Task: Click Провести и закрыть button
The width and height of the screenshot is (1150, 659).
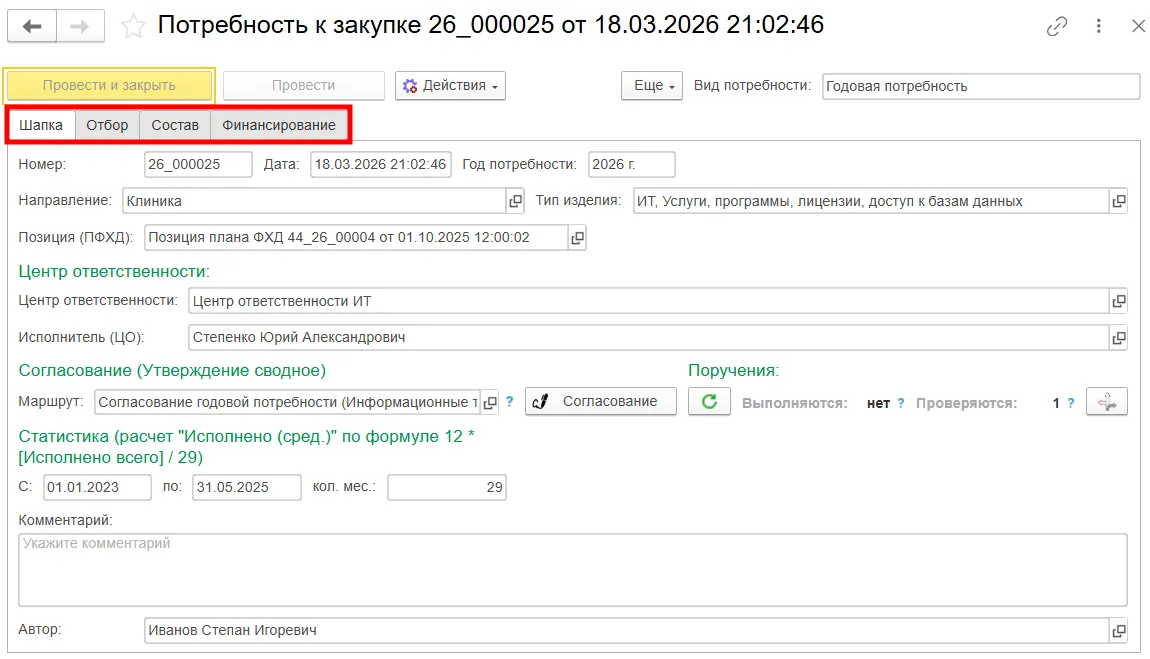Action: pos(109,86)
